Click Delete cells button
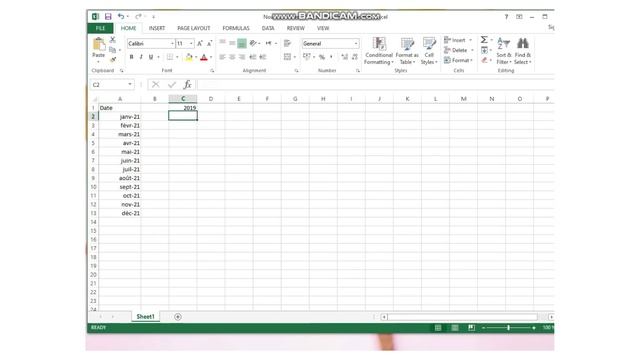640x360 pixels. pyautogui.click(x=458, y=50)
